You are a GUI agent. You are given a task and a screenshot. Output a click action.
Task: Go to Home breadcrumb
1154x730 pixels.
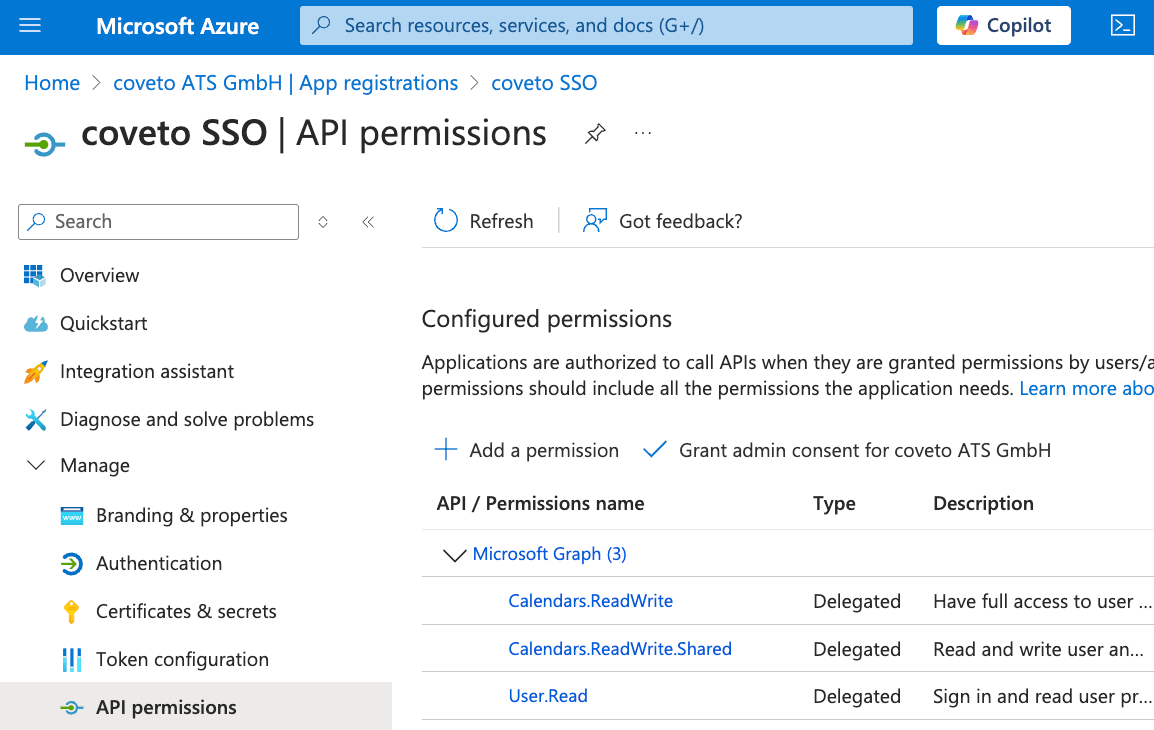(x=52, y=83)
